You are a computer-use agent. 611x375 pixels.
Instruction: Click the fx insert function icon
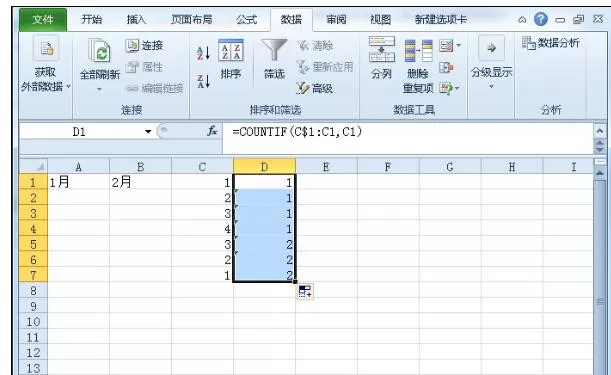pos(212,131)
